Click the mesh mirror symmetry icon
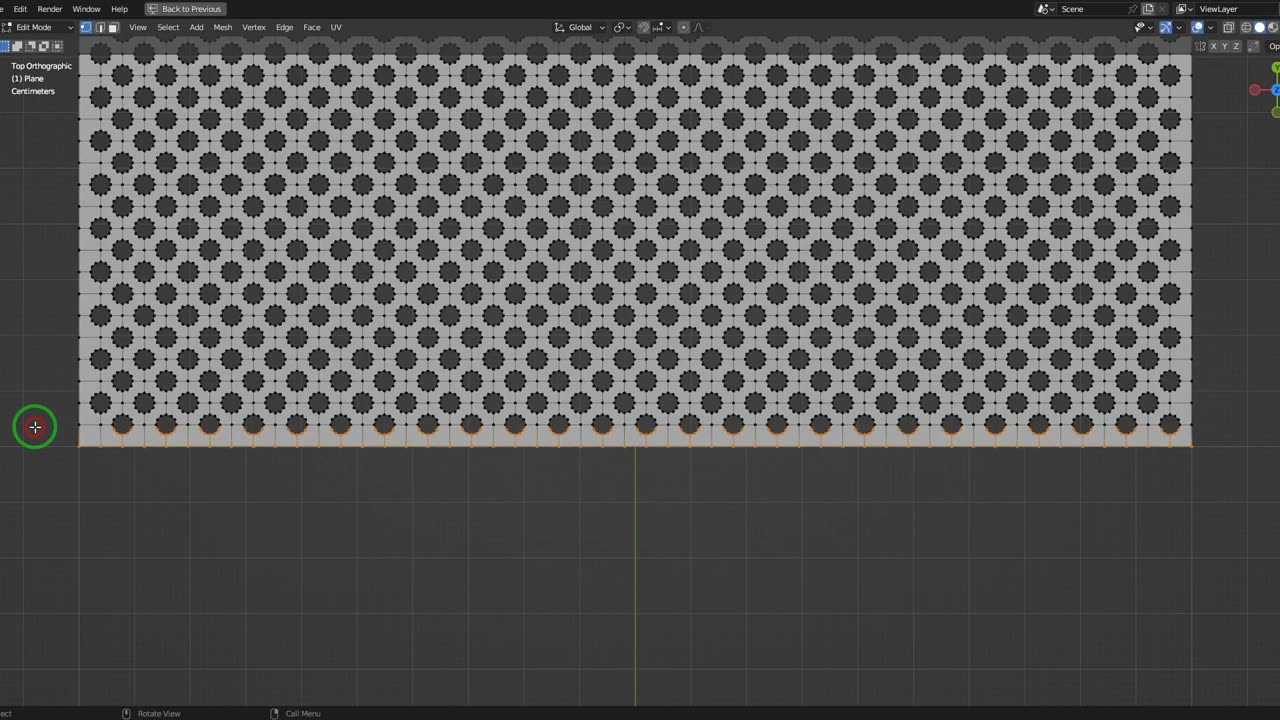This screenshot has height=720, width=1280. [x=1201, y=46]
